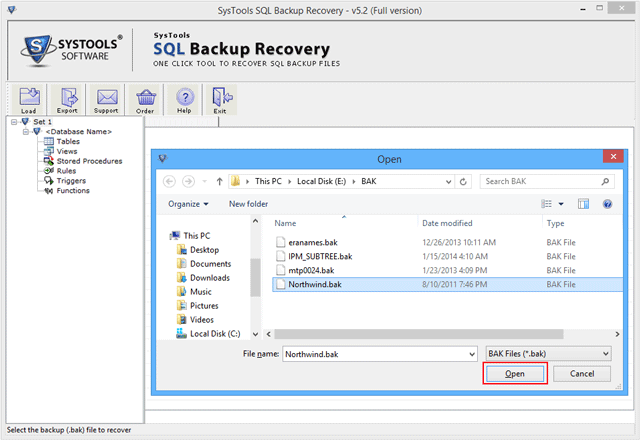Open the view options dropdown arrow
Viewport: 640px width, 440px height.
click(561, 204)
